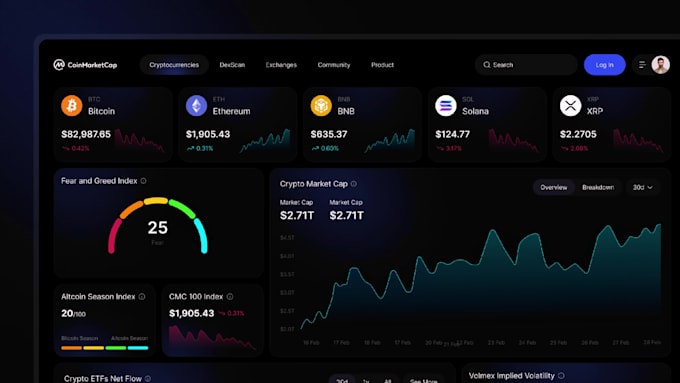
Task: Click the BNB sparkline chart
Action: [x=389, y=141]
